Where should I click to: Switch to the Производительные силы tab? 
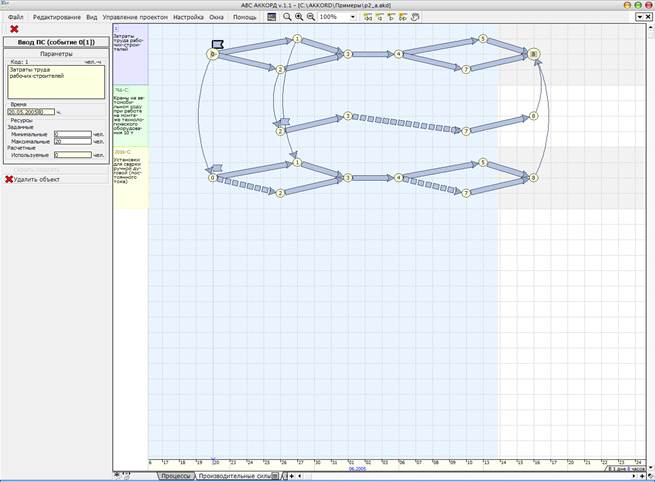[x=237, y=476]
